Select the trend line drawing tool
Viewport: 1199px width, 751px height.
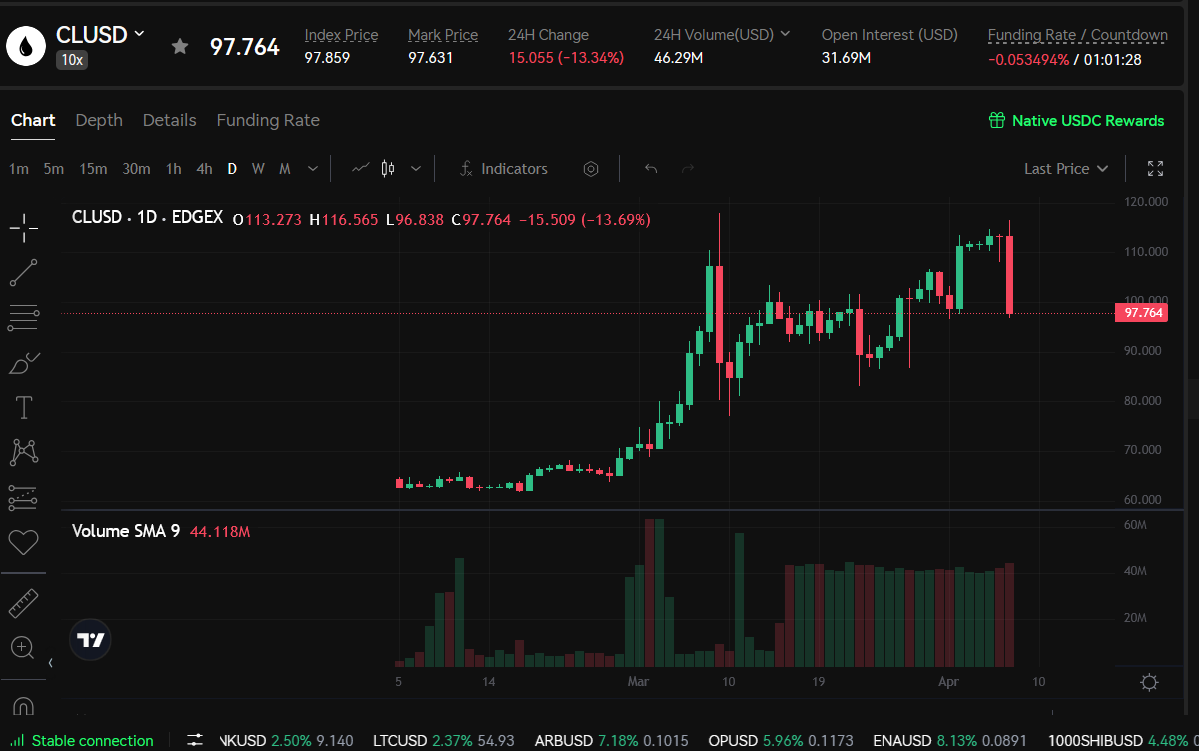(24, 273)
